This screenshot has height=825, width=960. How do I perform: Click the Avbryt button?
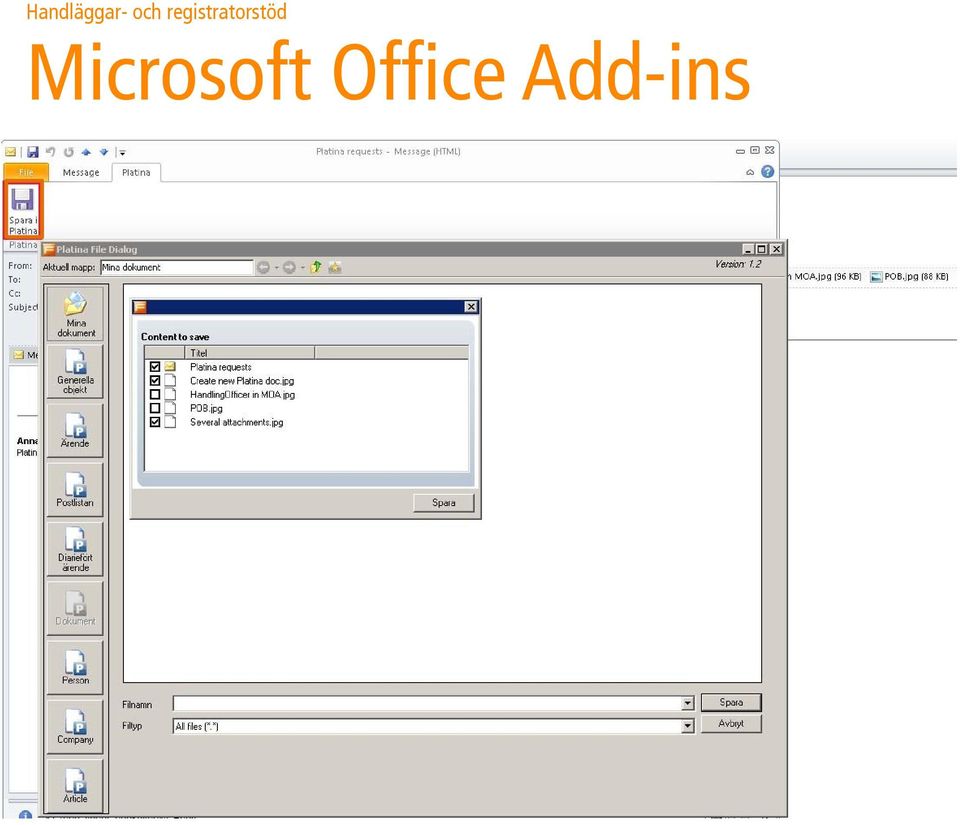point(731,723)
